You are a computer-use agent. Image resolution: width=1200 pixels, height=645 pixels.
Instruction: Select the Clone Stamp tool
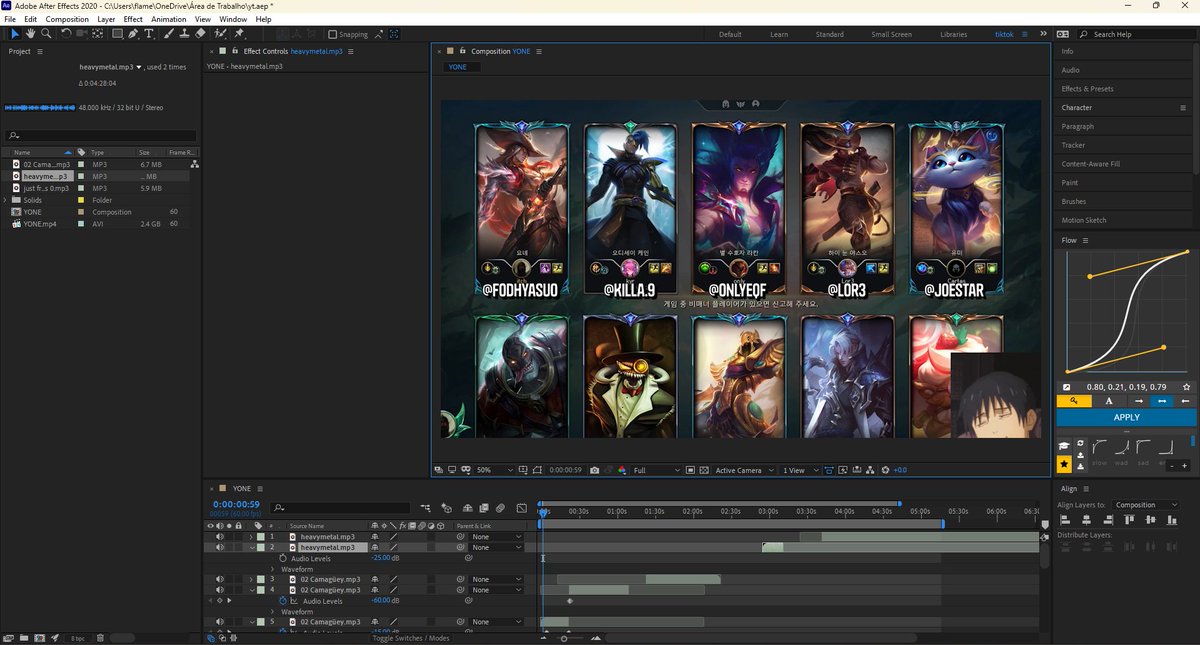point(185,33)
